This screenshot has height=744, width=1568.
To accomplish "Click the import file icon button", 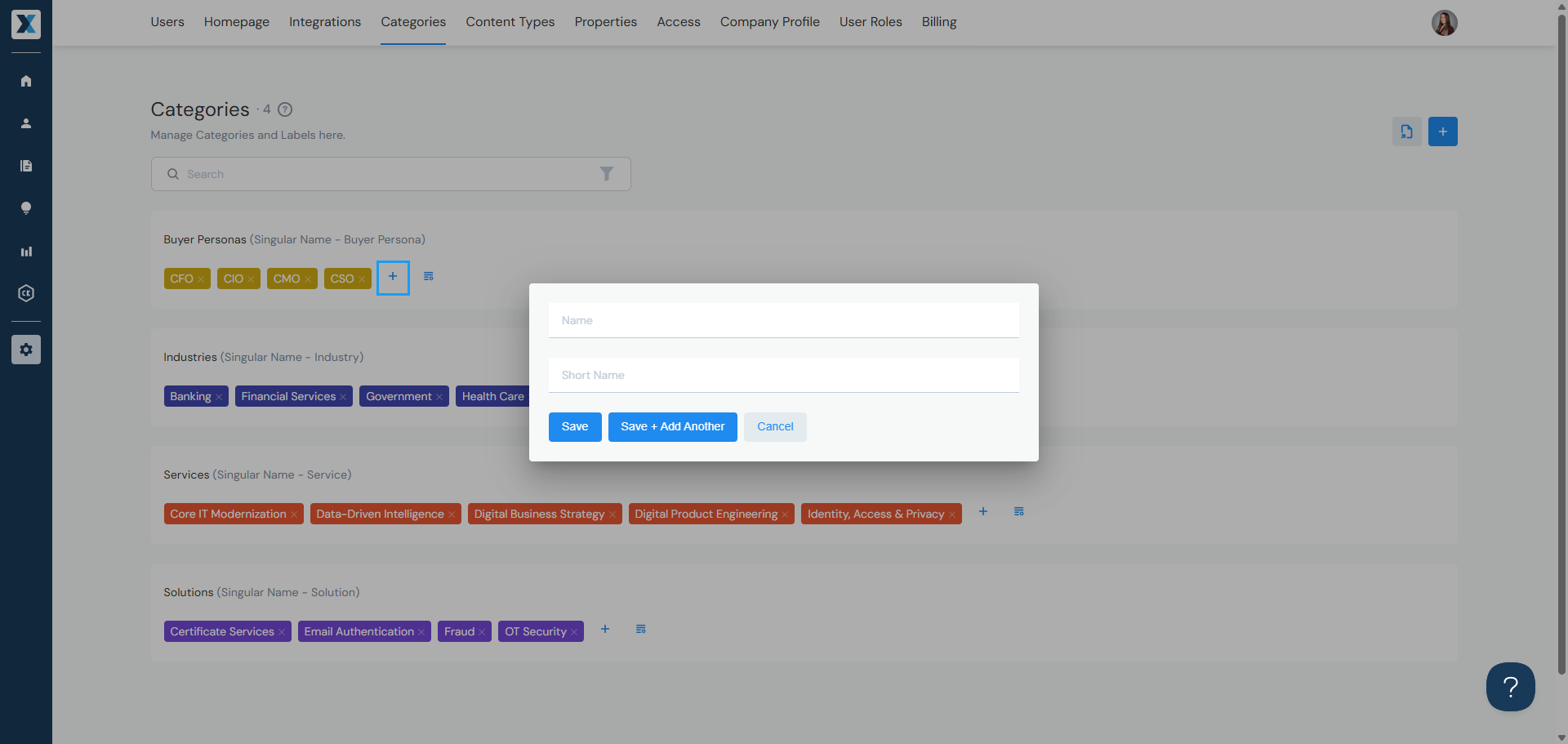I will [1406, 131].
